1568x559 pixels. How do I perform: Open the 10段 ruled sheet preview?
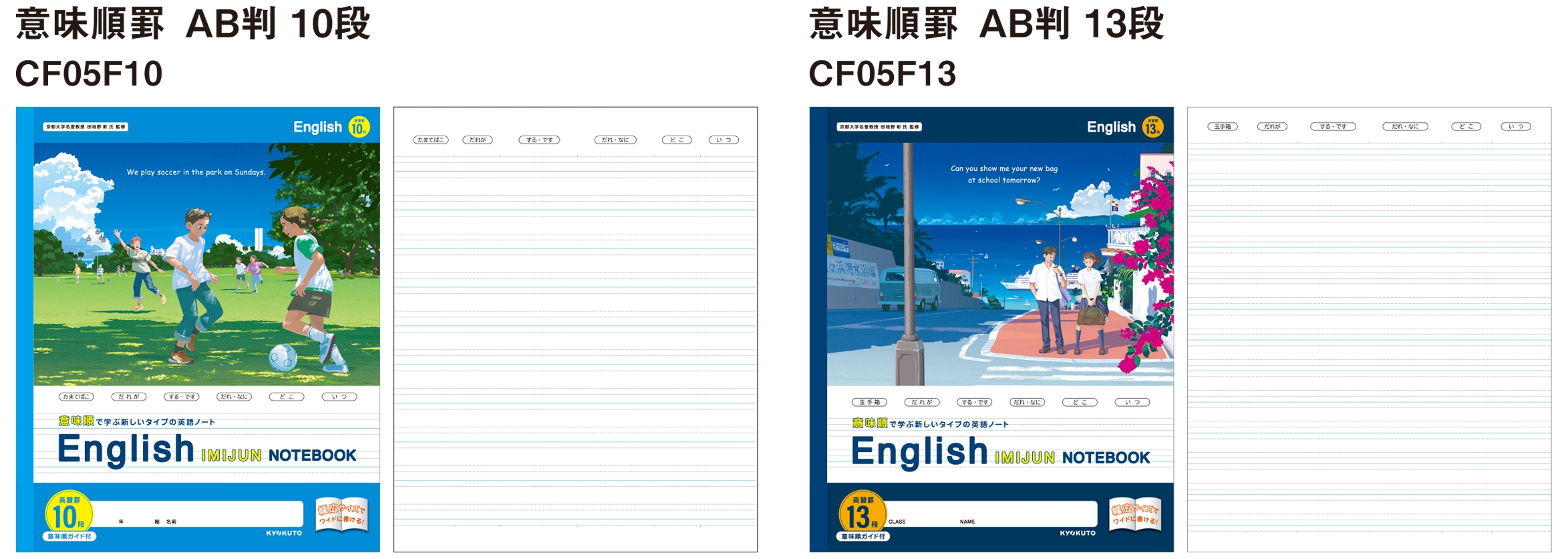click(575, 329)
